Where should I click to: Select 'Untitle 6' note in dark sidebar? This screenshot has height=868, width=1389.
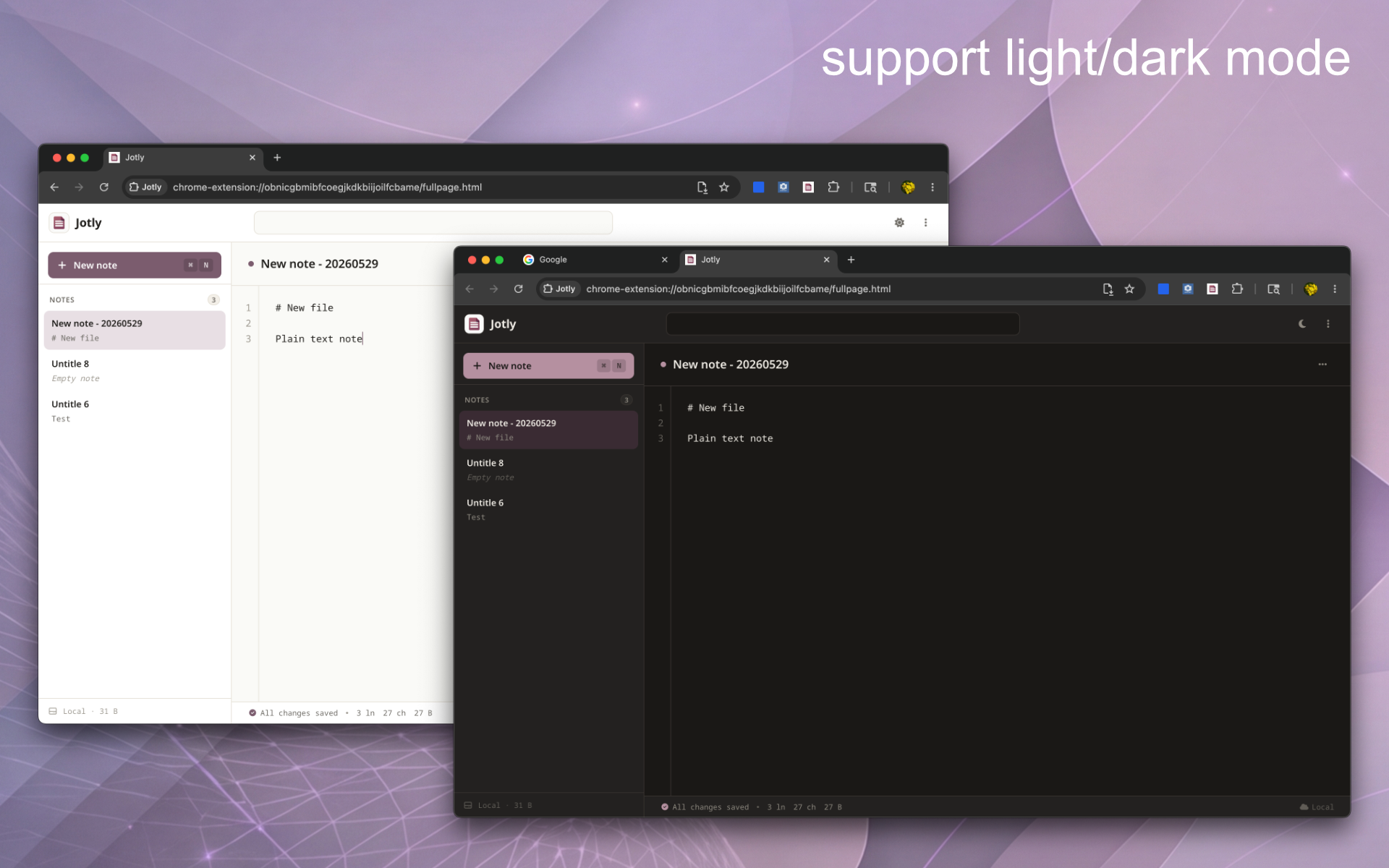(548, 509)
